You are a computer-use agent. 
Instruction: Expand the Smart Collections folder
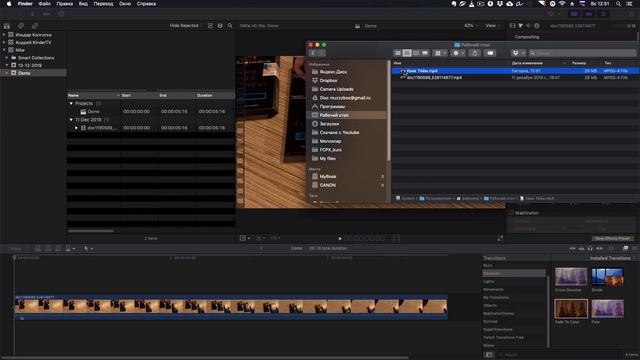click(7, 58)
